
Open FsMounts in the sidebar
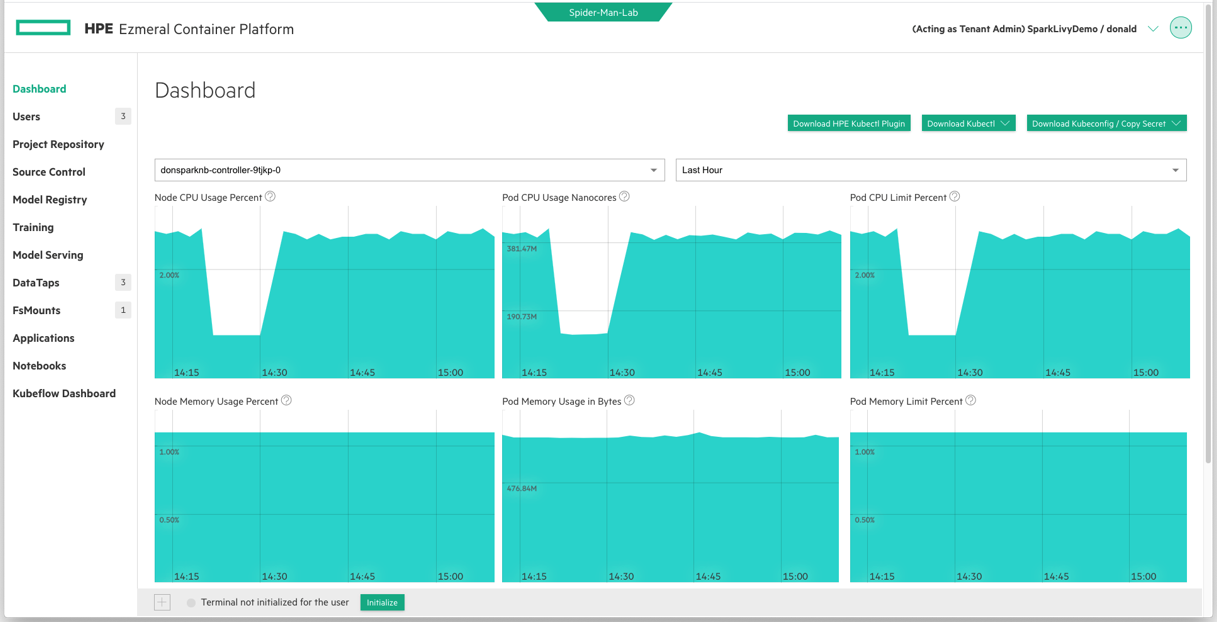pos(36,310)
